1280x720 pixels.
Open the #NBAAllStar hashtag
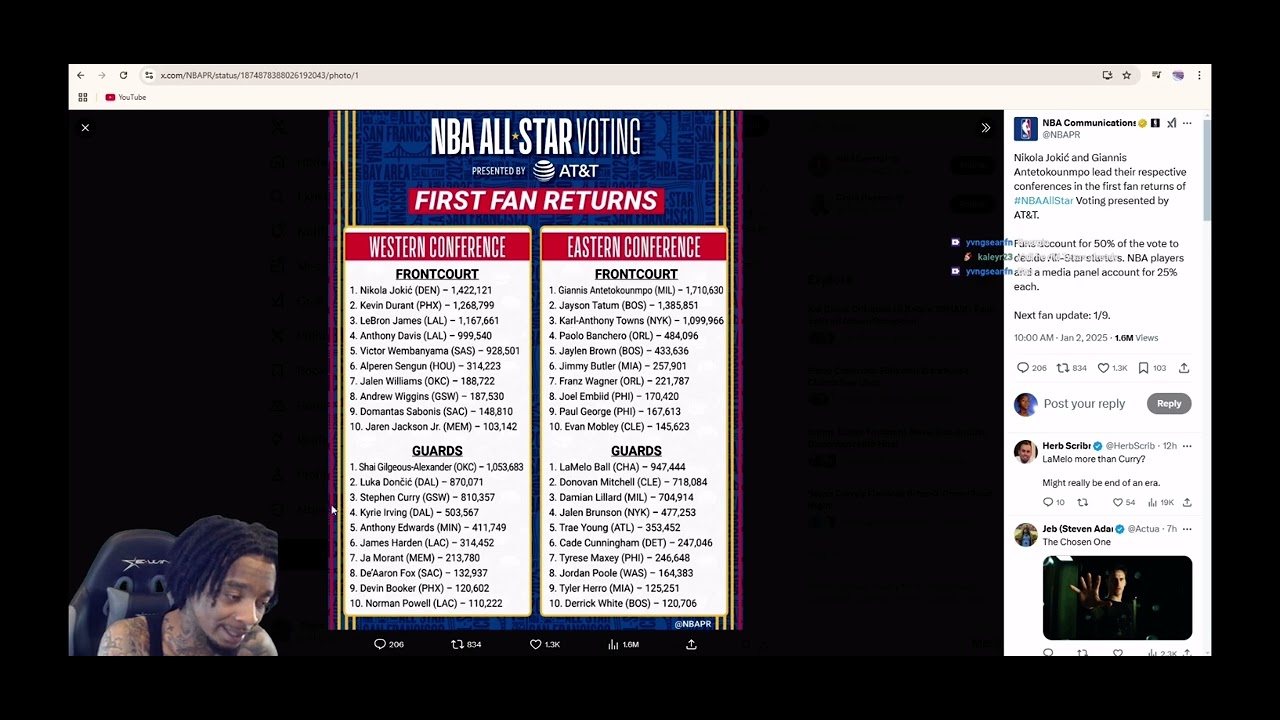pyautogui.click(x=1043, y=201)
